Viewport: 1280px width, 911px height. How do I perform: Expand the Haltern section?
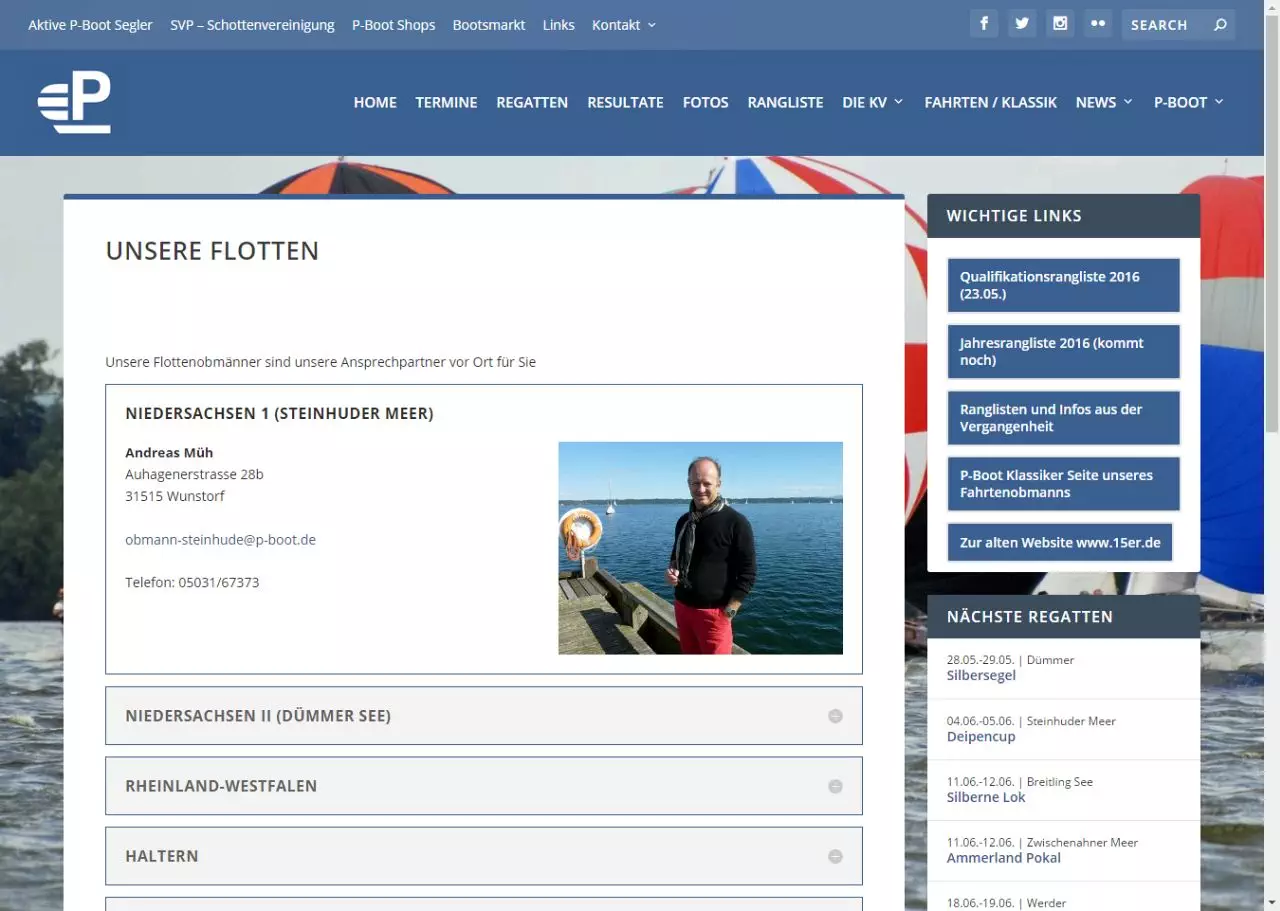point(484,856)
